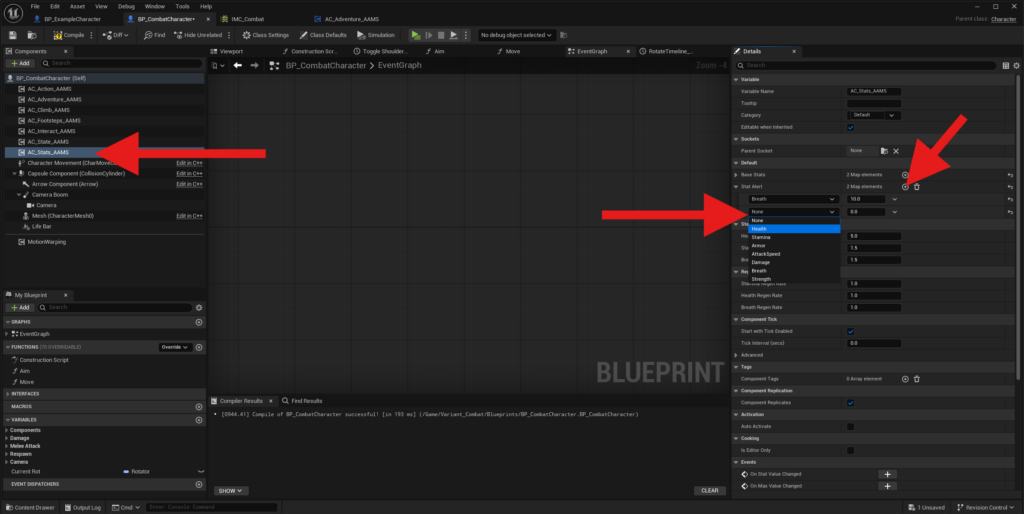Image resolution: width=1024 pixels, height=514 pixels.
Task: Open Class Settings from the toolbar
Action: pos(265,35)
